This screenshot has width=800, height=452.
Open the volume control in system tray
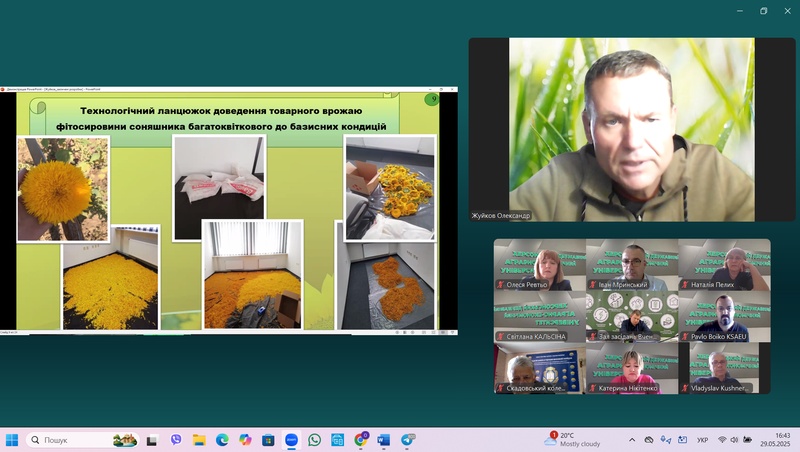(736, 440)
